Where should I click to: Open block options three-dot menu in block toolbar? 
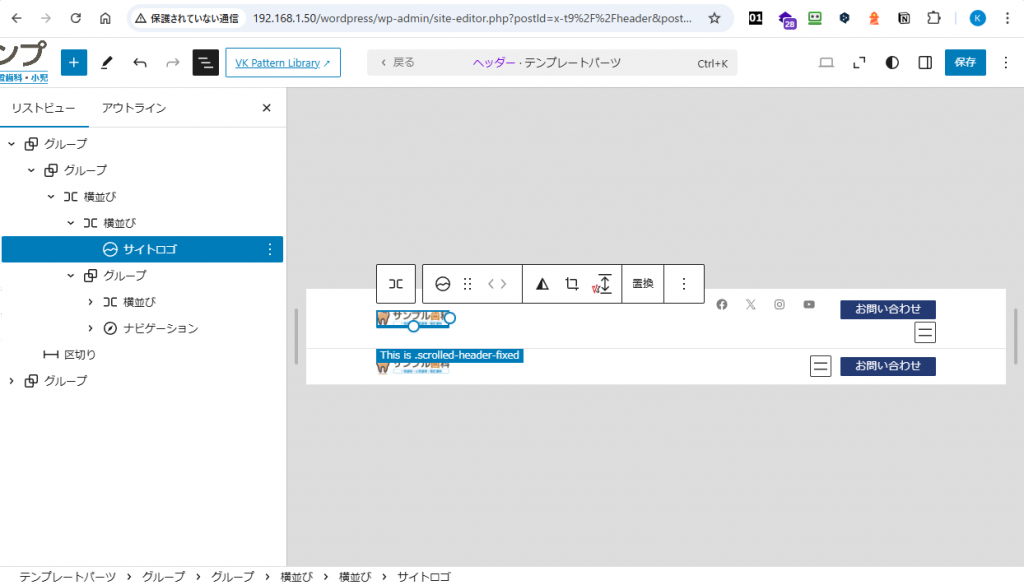684,284
